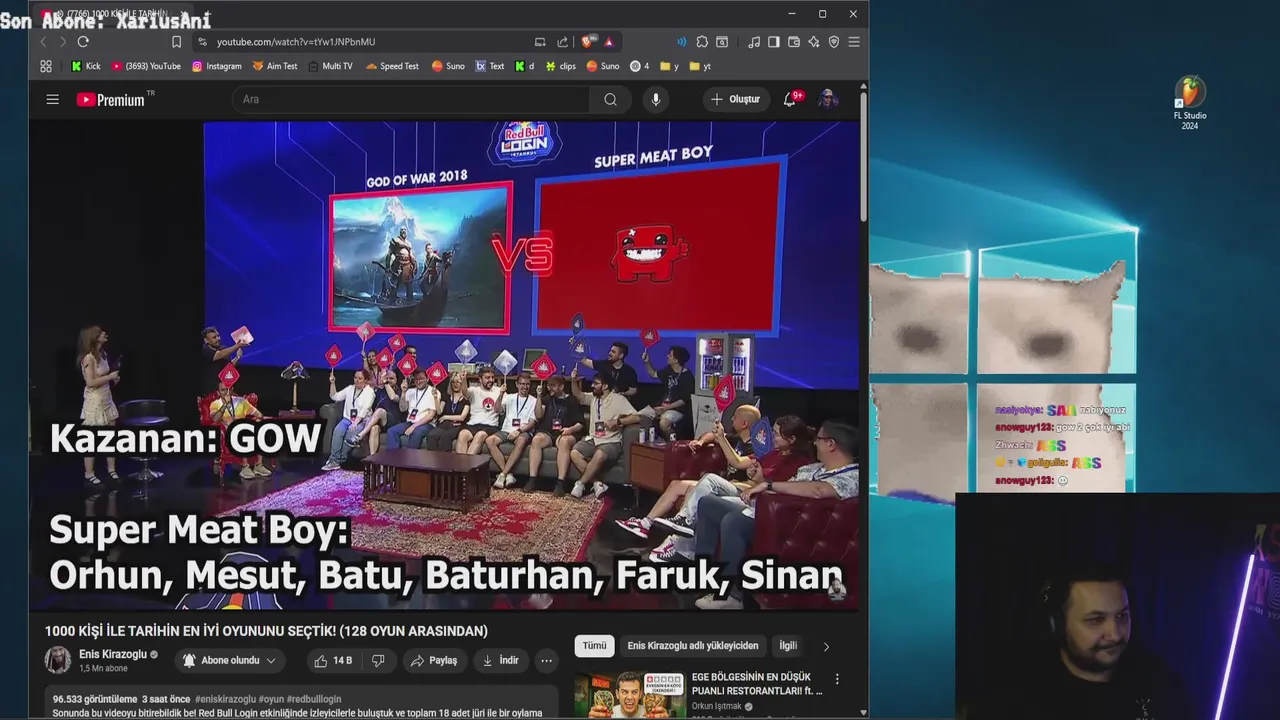This screenshot has width=1280, height=720.
Task: Open the playlist music note icon
Action: click(x=754, y=42)
